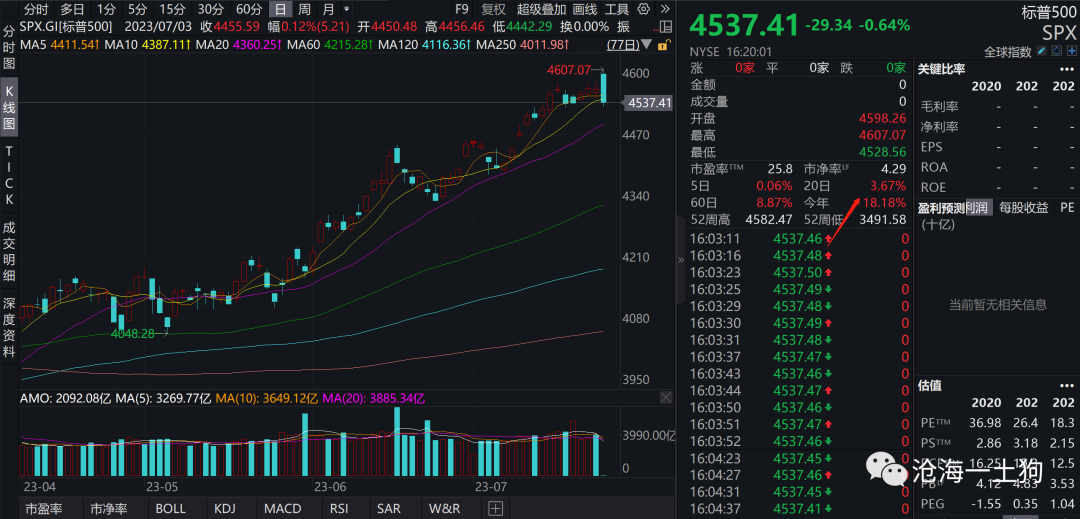Add SPX to watchlist with plus icon
The image size is (1080, 519).
pyautogui.click(x=1072, y=52)
